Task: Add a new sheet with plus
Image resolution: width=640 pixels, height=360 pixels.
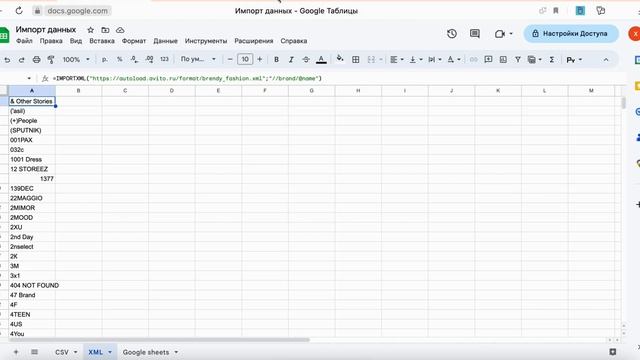Action: (16, 352)
